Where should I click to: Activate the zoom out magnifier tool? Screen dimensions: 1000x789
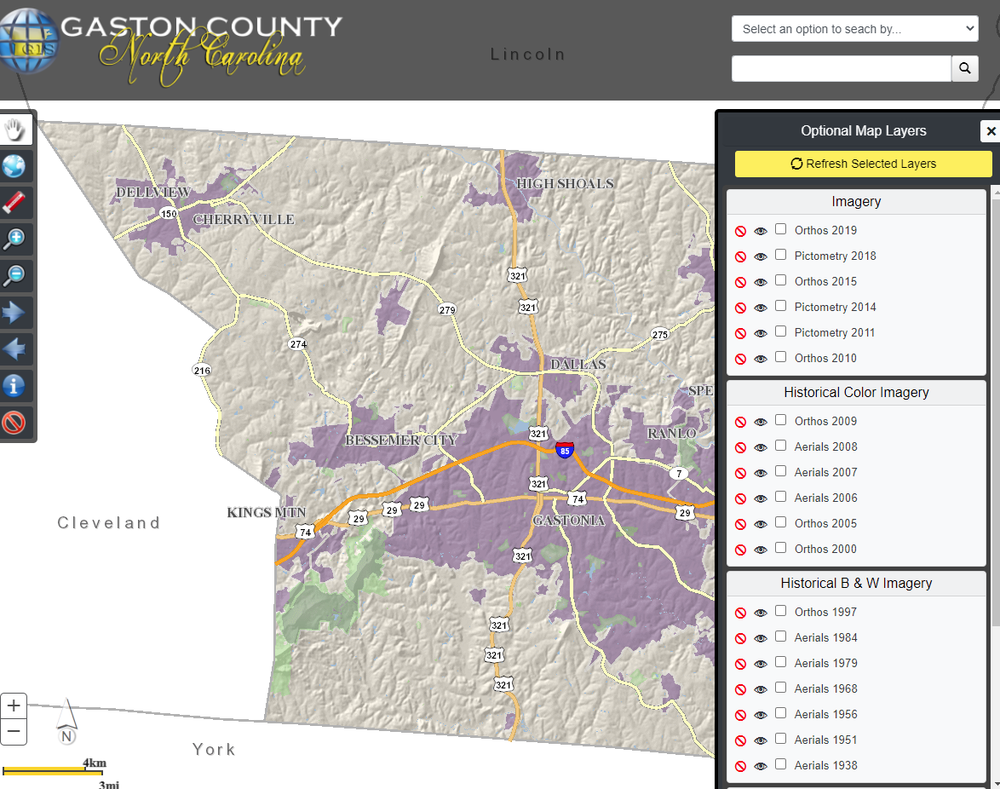click(x=15, y=276)
